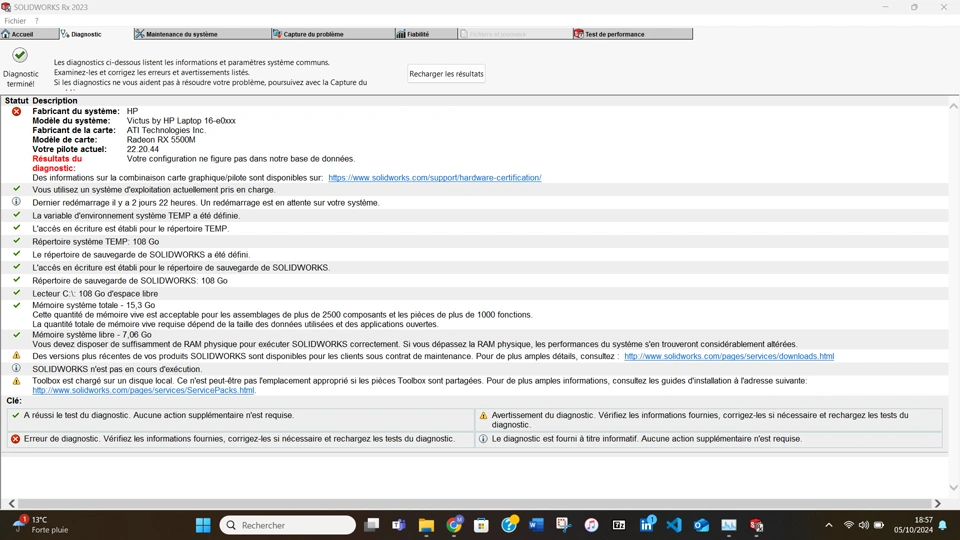Click the Rechercher taskbar search box
This screenshot has height=540, width=960.
point(288,525)
